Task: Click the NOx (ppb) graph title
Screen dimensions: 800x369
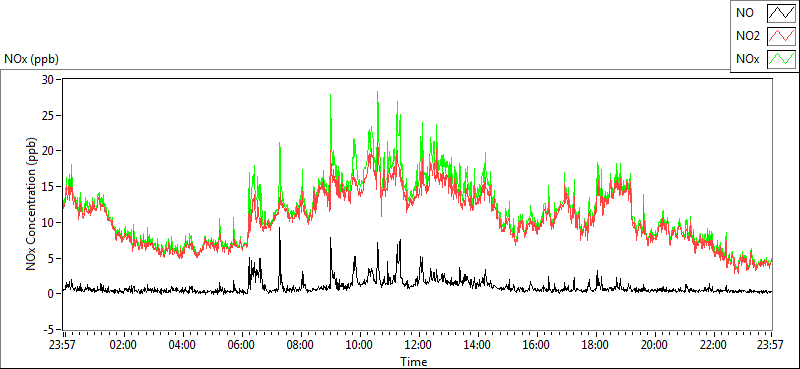Action: [x=32, y=59]
